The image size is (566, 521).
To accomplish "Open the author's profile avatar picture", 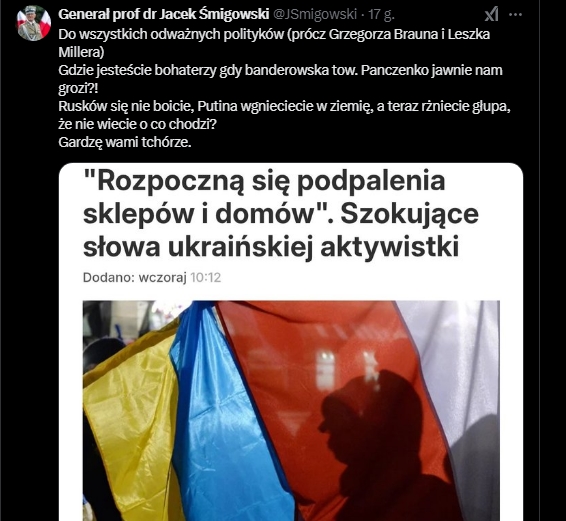I will tap(34, 23).
